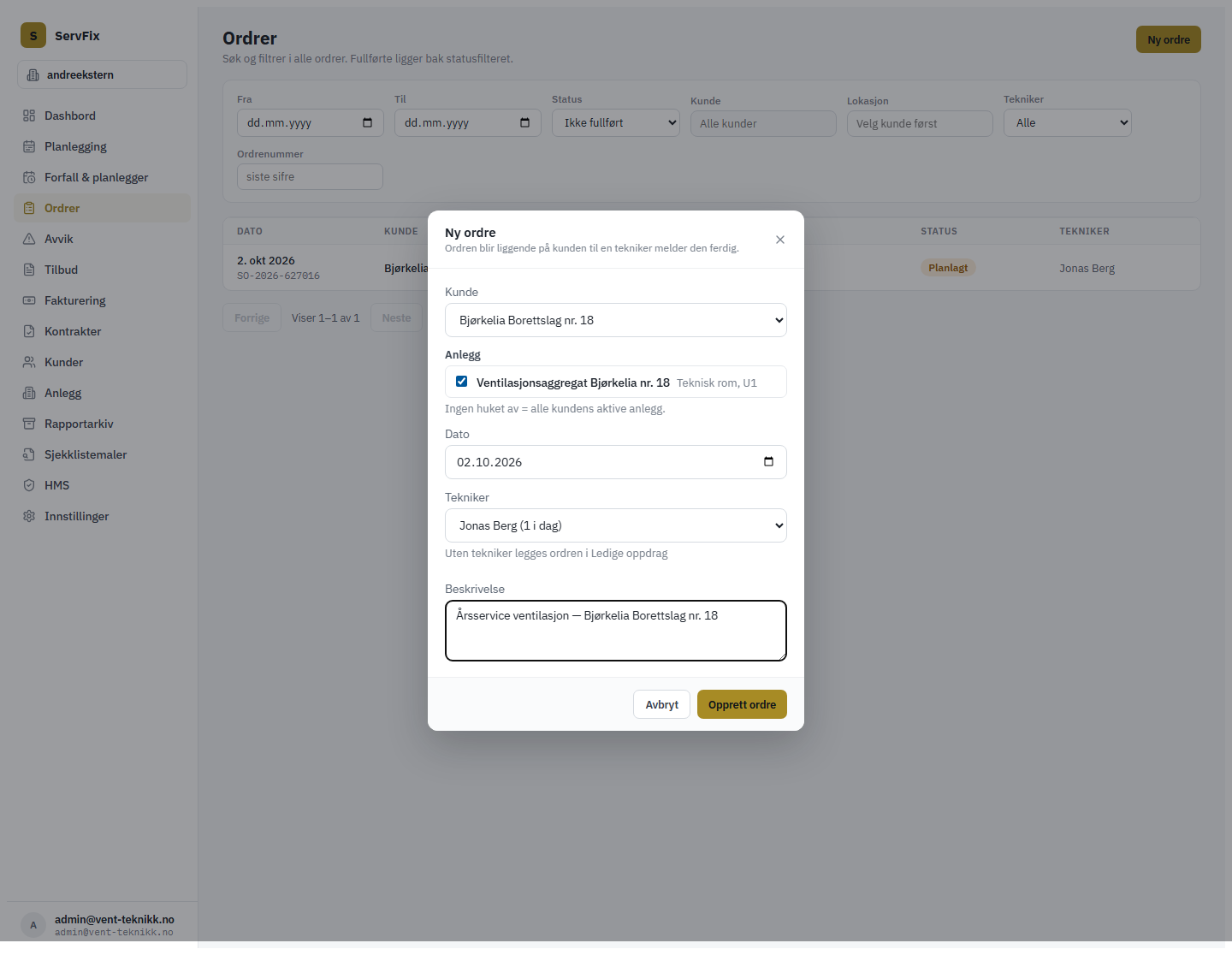Click the Forrige pagination button
1232x955 pixels.
pos(252,317)
